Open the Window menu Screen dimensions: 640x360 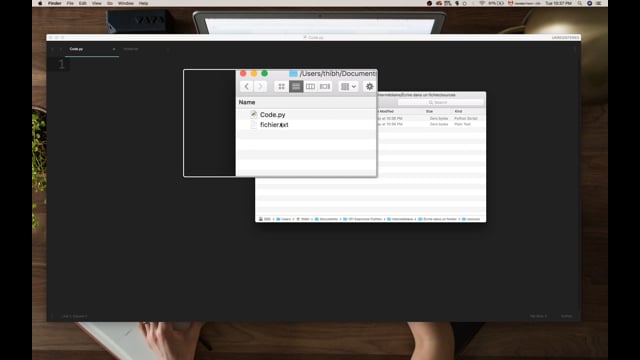(126, 3)
